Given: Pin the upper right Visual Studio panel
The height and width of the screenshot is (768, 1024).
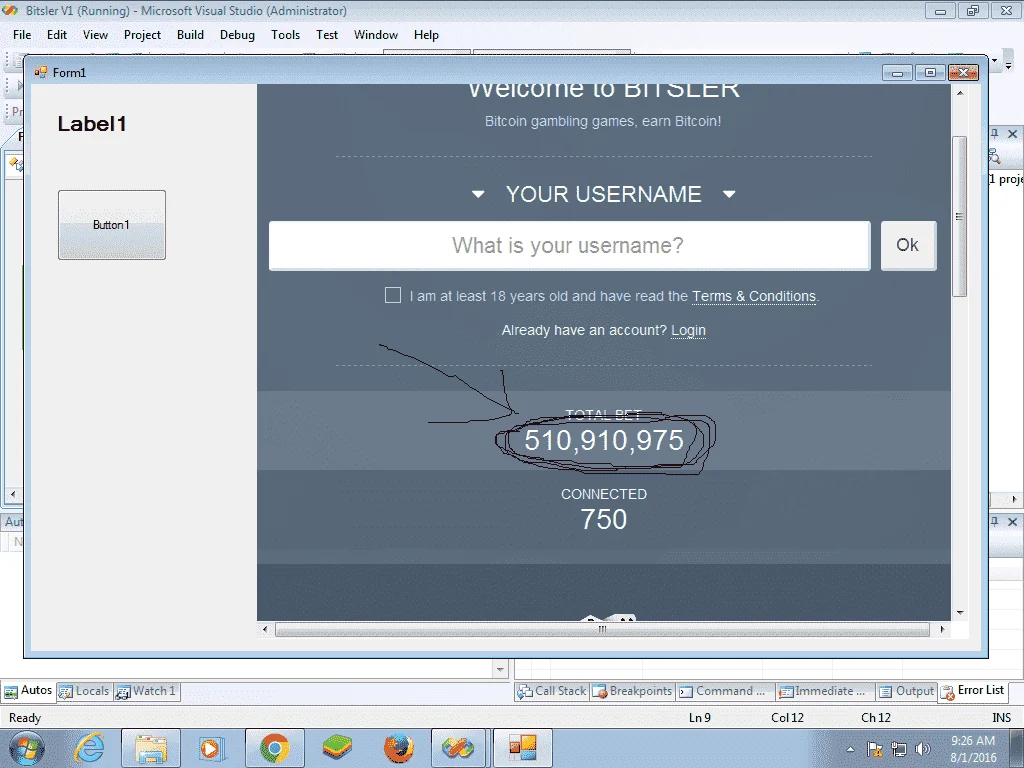Looking at the screenshot, I should (995, 134).
